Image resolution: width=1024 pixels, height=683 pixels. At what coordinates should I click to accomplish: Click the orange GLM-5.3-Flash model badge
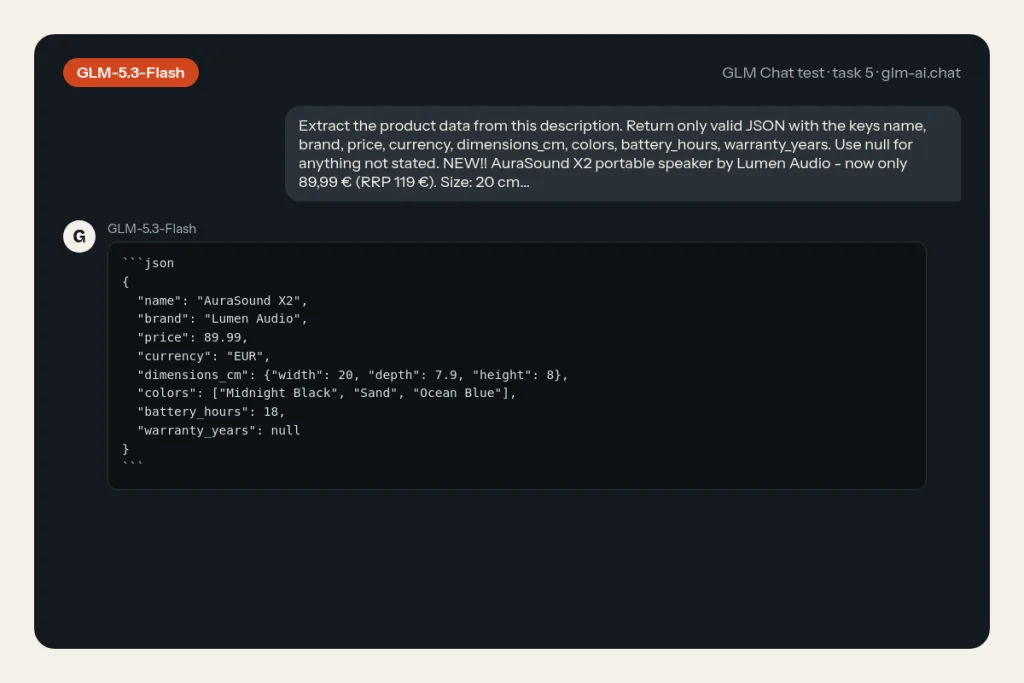[x=131, y=72]
